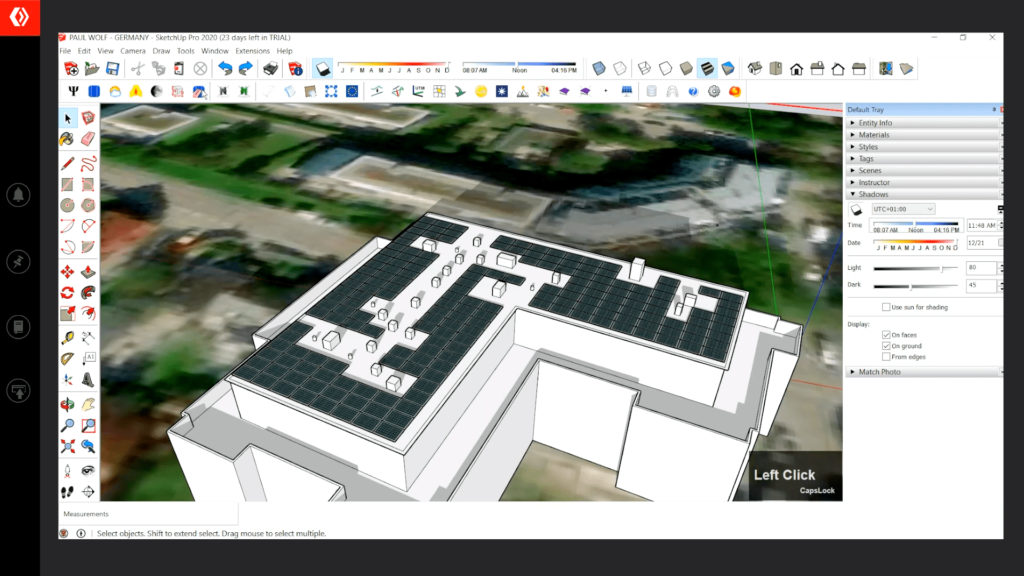Image resolution: width=1024 pixels, height=576 pixels.
Task: Click the European Union flag icon
Action: 352,91
